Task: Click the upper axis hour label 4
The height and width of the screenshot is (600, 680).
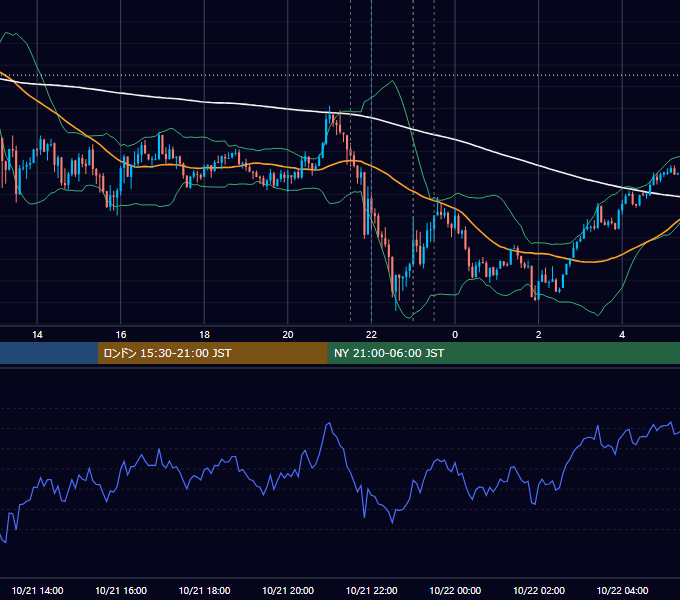Action: point(622,335)
